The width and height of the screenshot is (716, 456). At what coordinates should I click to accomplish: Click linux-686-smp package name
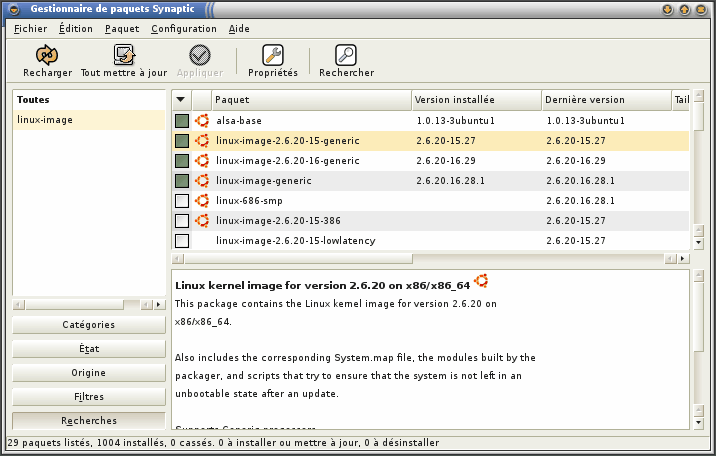pyautogui.click(x=249, y=201)
